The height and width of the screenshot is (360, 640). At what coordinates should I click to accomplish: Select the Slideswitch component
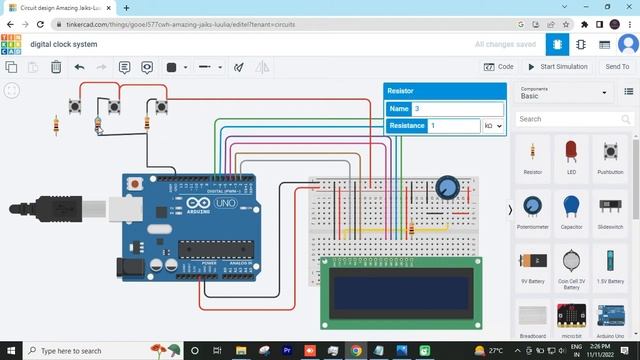pyautogui.click(x=610, y=213)
